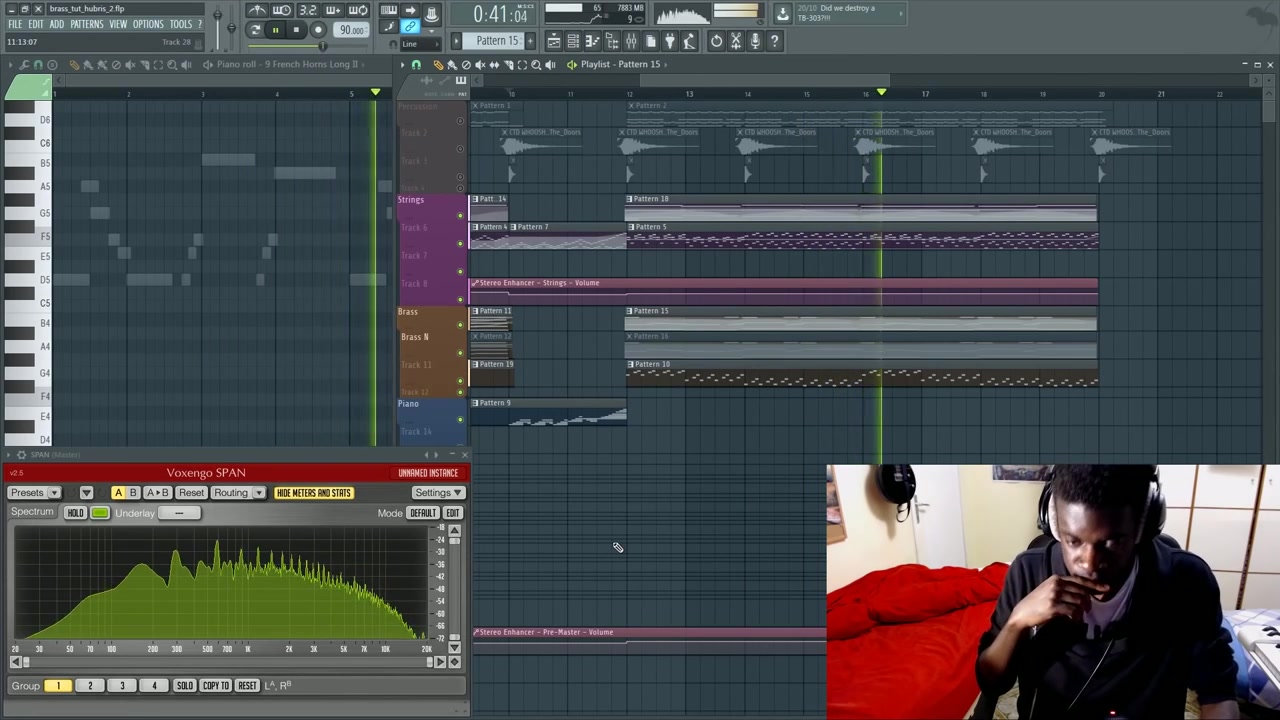Click the HIDE METERS AND STATS button
The width and height of the screenshot is (1280, 720).
point(314,492)
